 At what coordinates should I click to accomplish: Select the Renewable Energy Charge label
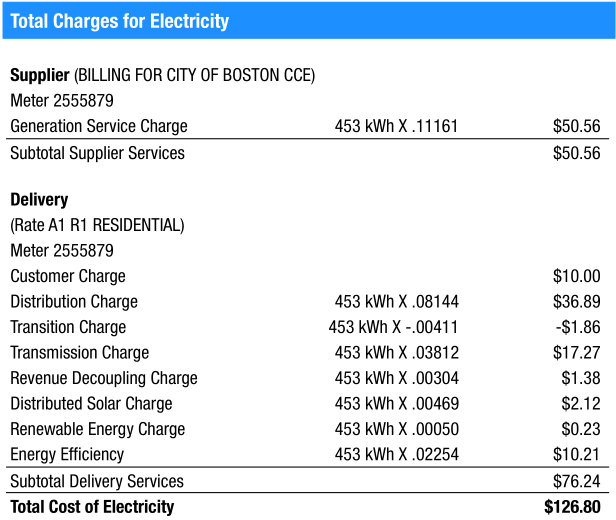pos(98,429)
